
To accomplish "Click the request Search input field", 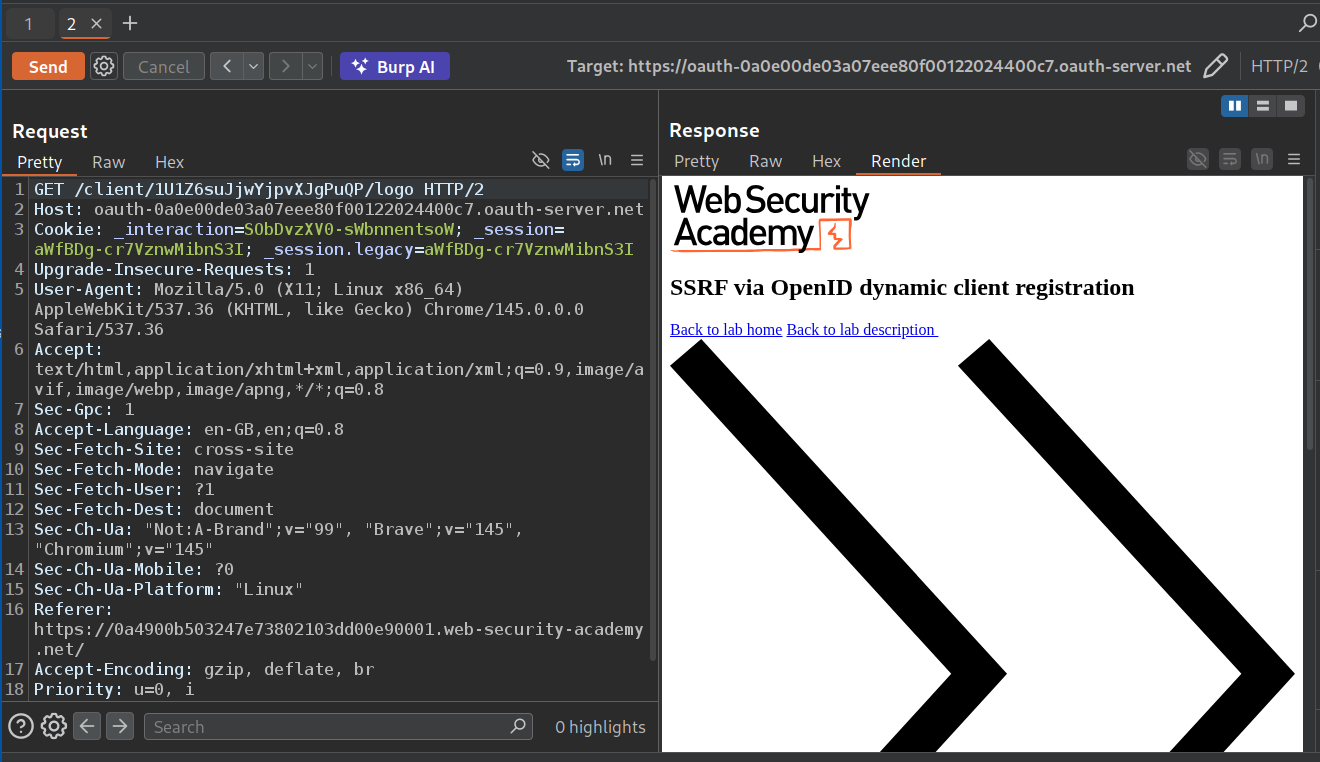I will [x=330, y=727].
